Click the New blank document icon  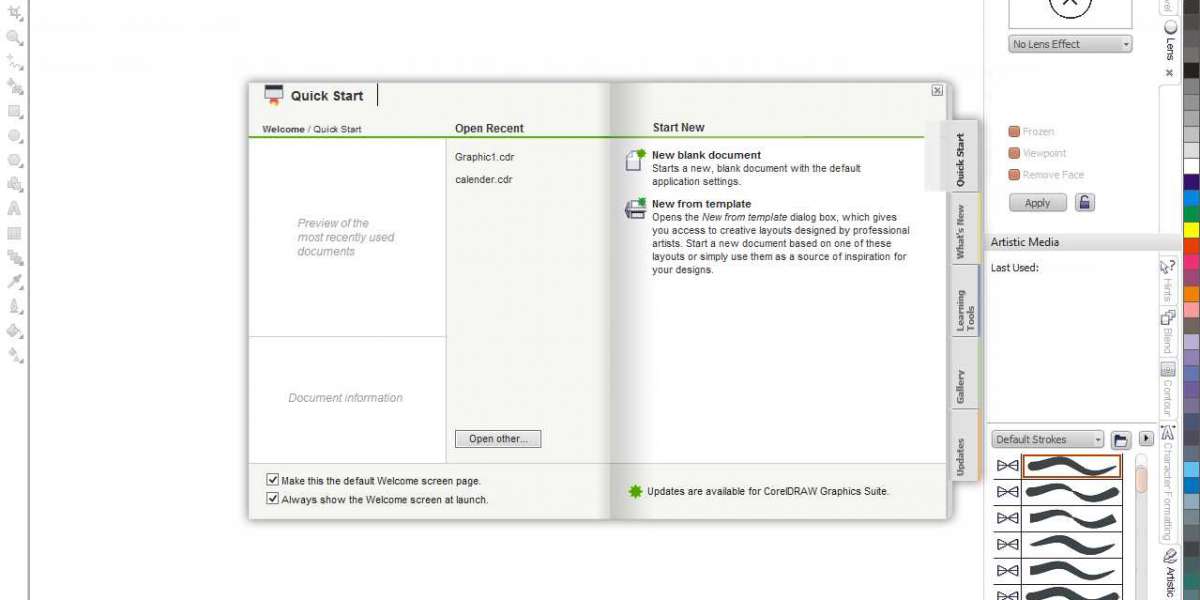click(635, 160)
